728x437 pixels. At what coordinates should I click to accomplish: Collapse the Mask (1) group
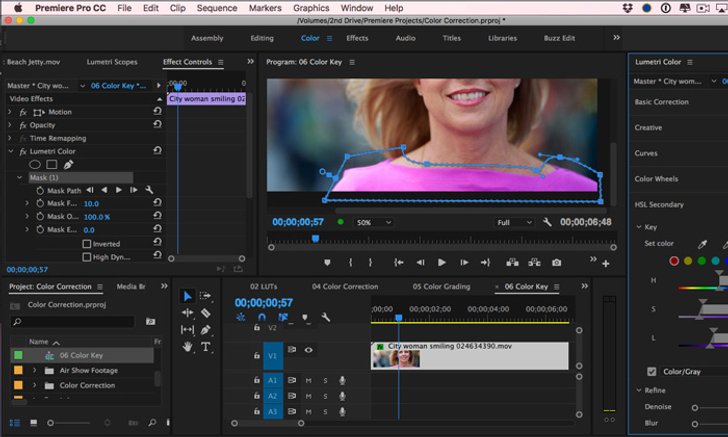pos(20,177)
